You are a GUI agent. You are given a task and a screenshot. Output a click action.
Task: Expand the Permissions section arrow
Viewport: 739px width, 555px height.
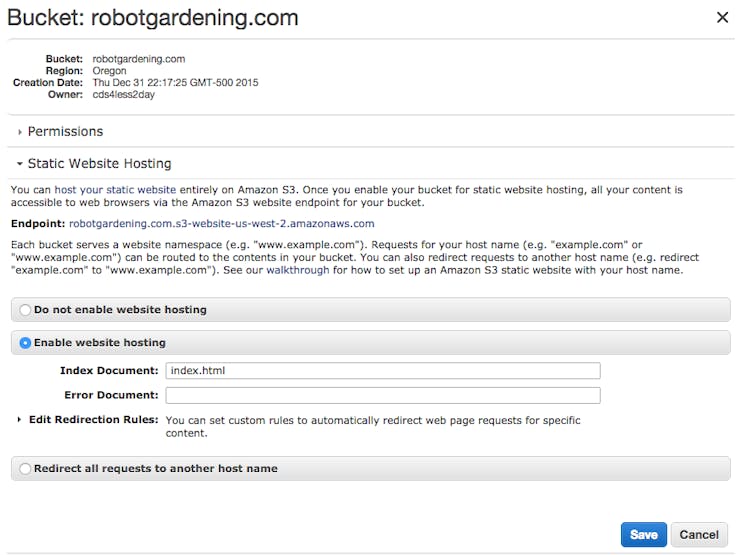19,132
